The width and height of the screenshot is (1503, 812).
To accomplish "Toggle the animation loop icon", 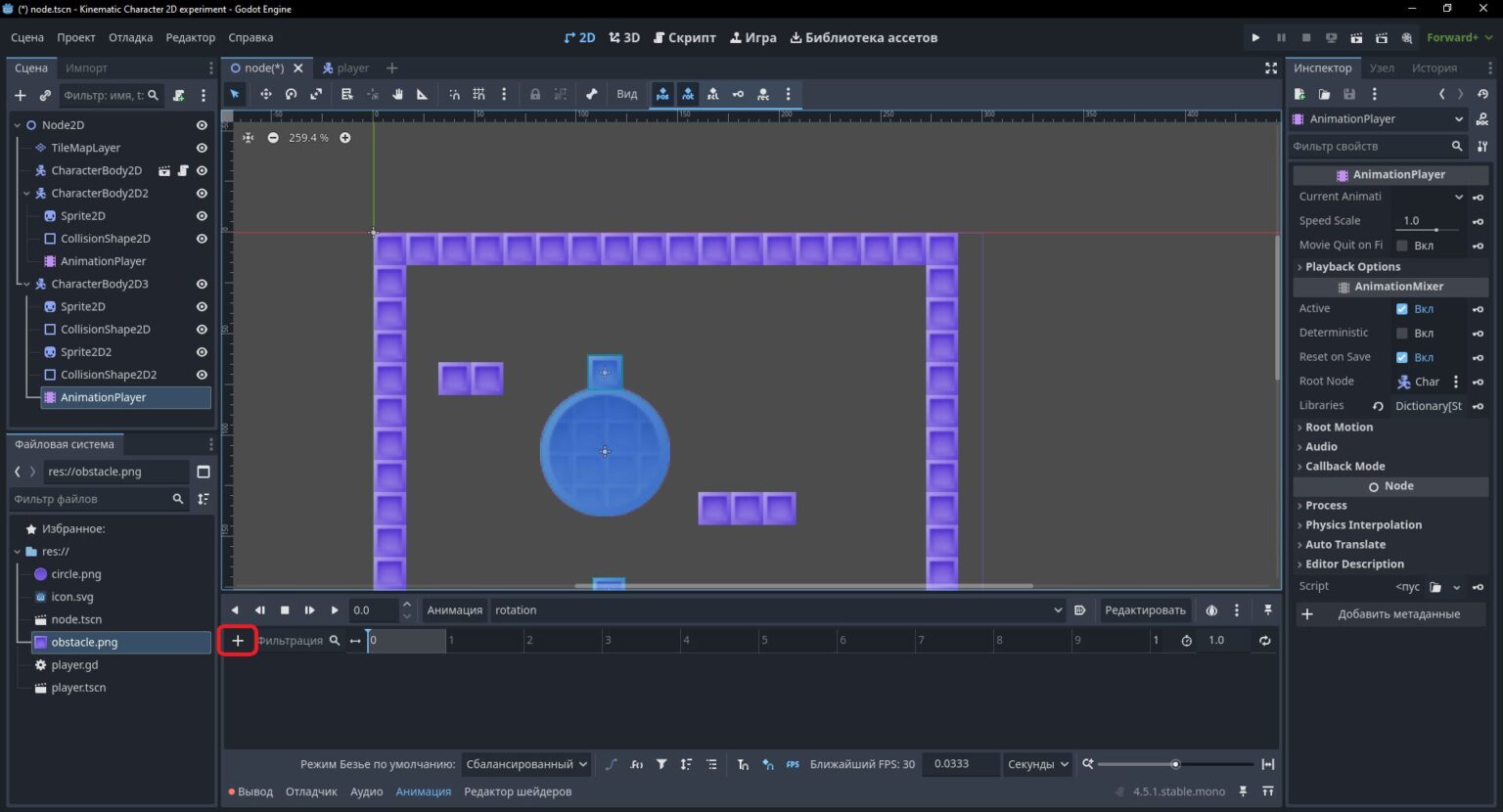I will [1265, 640].
